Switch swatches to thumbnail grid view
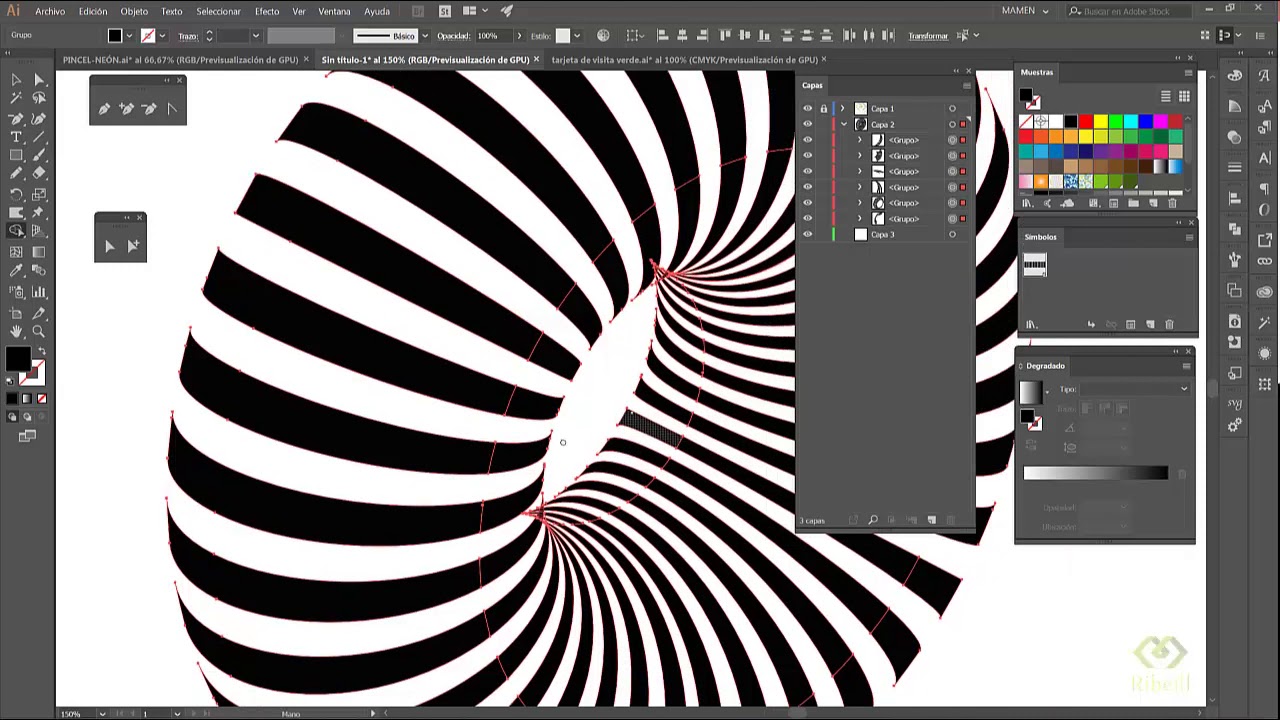Viewport: 1280px width, 720px height. [1184, 96]
